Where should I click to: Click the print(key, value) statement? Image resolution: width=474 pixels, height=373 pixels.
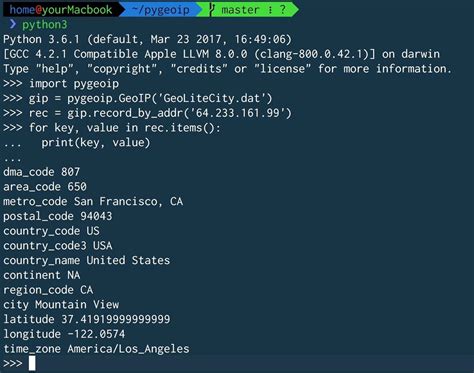(x=96, y=143)
